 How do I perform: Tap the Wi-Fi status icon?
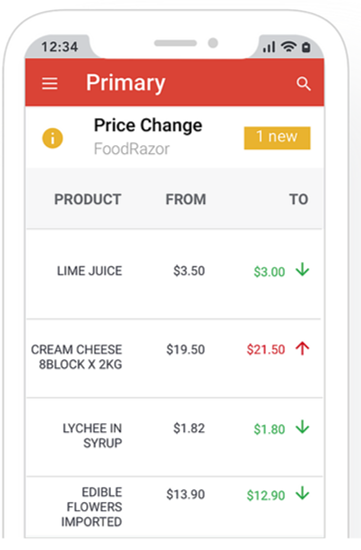pyautogui.click(x=289, y=47)
